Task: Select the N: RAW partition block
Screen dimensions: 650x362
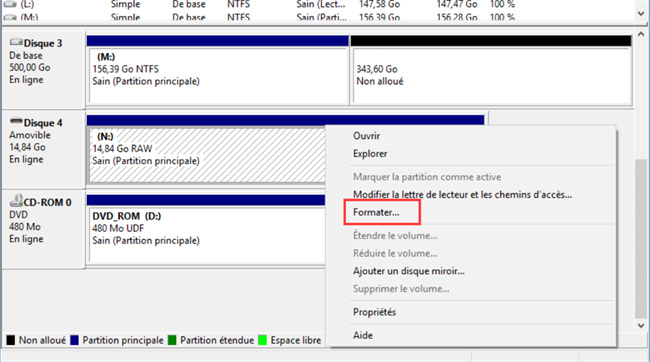Action: click(x=207, y=155)
